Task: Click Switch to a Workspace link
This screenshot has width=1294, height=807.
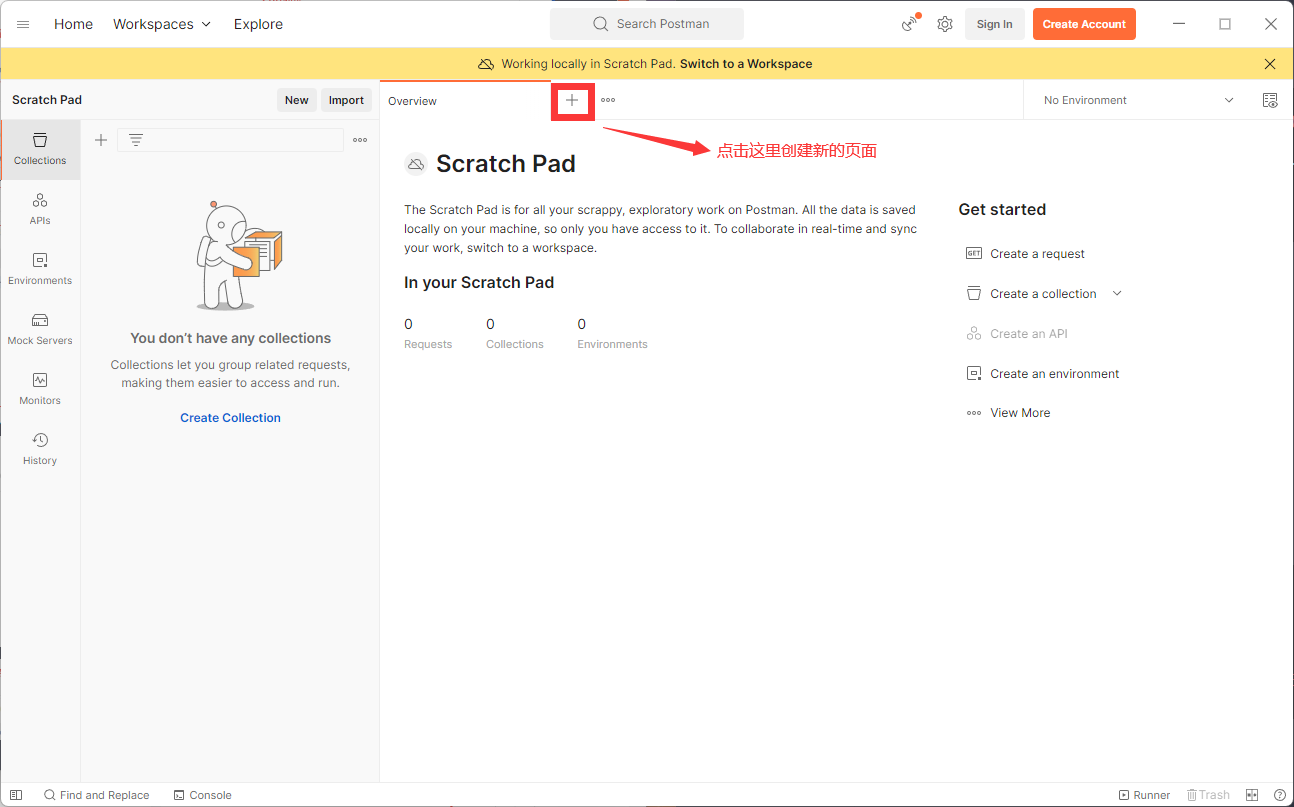Action: 746,63
